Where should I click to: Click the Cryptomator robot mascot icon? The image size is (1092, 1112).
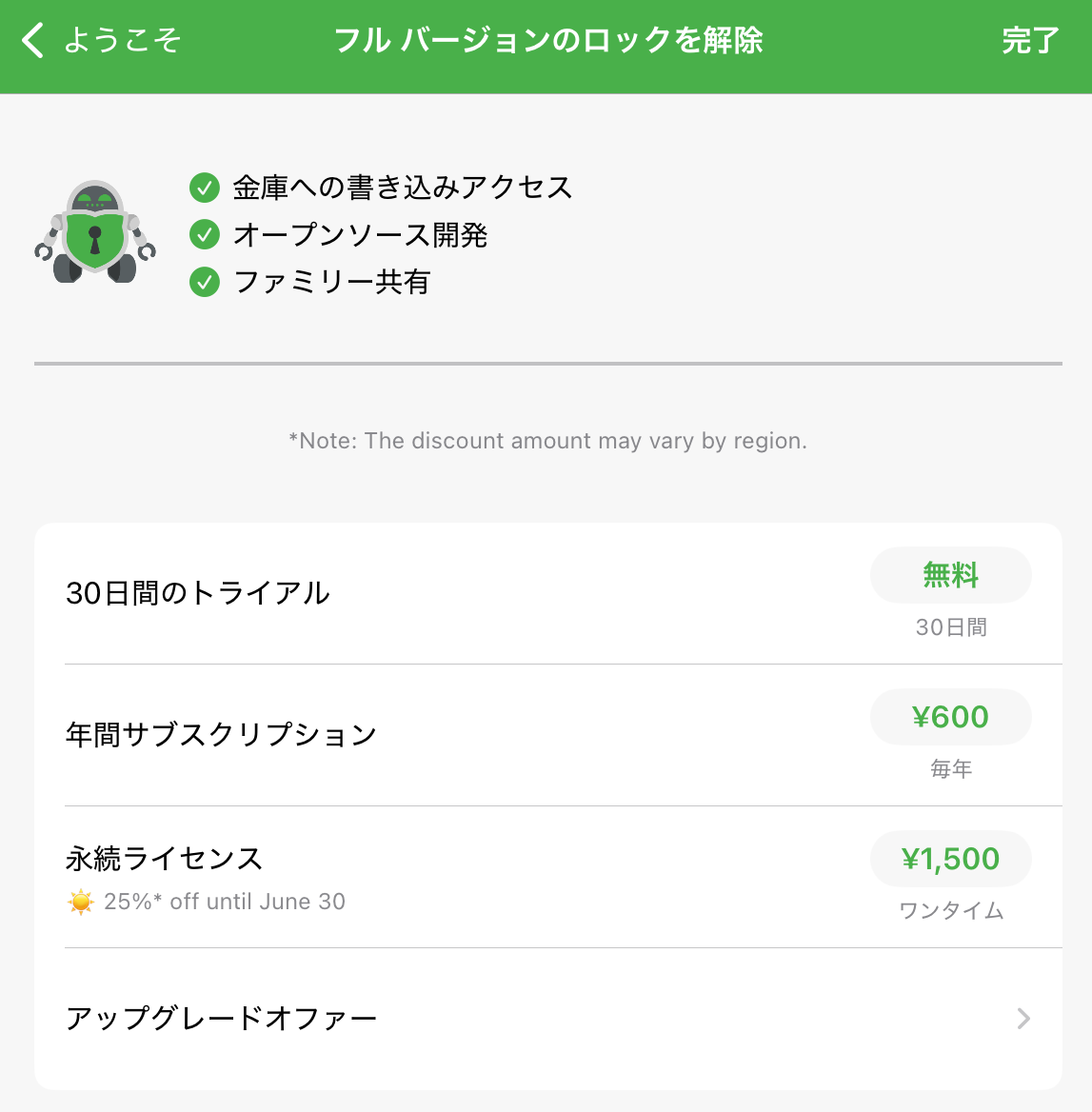click(95, 232)
